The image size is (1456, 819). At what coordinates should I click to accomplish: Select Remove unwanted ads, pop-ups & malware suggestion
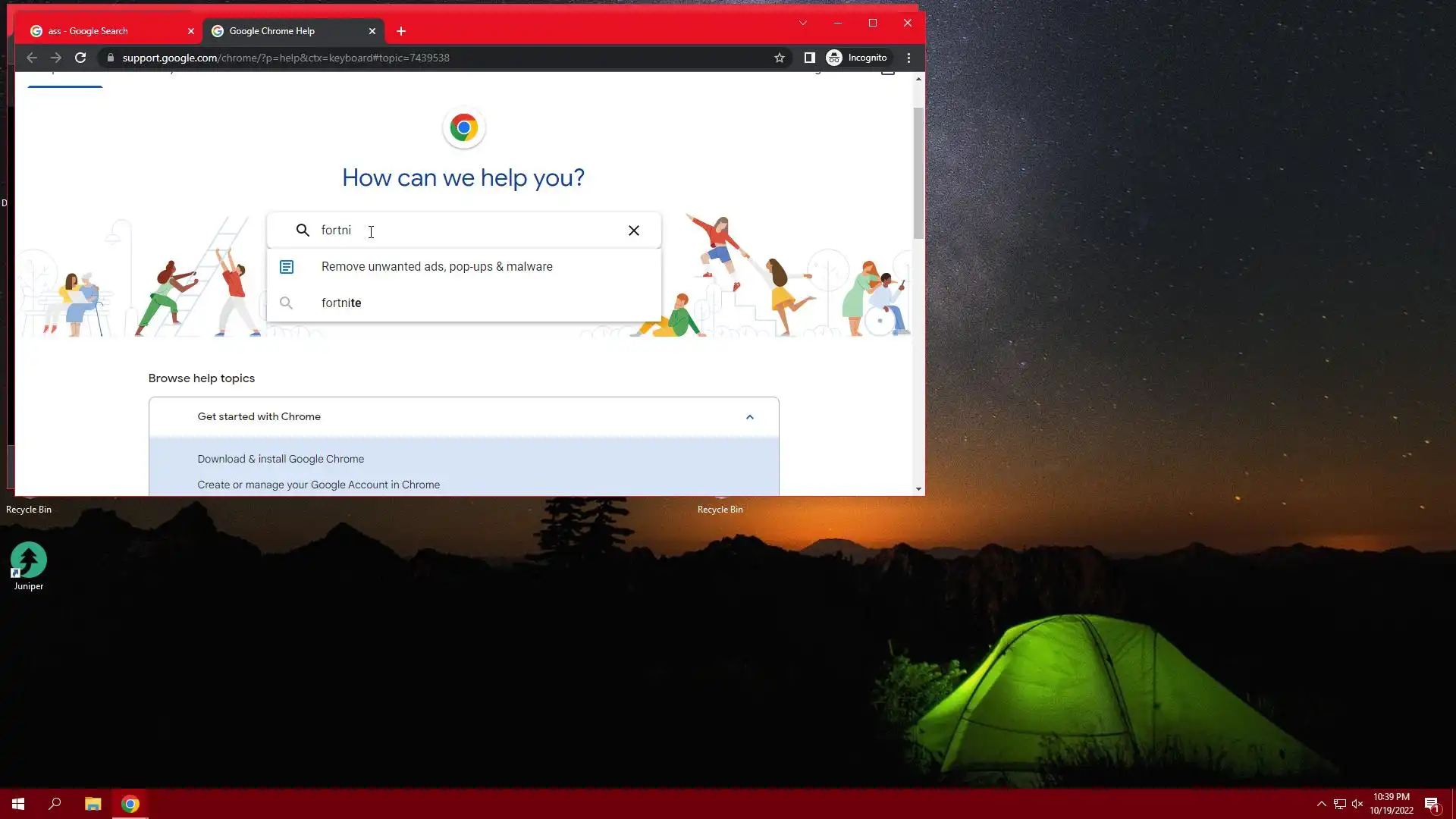coord(437,267)
